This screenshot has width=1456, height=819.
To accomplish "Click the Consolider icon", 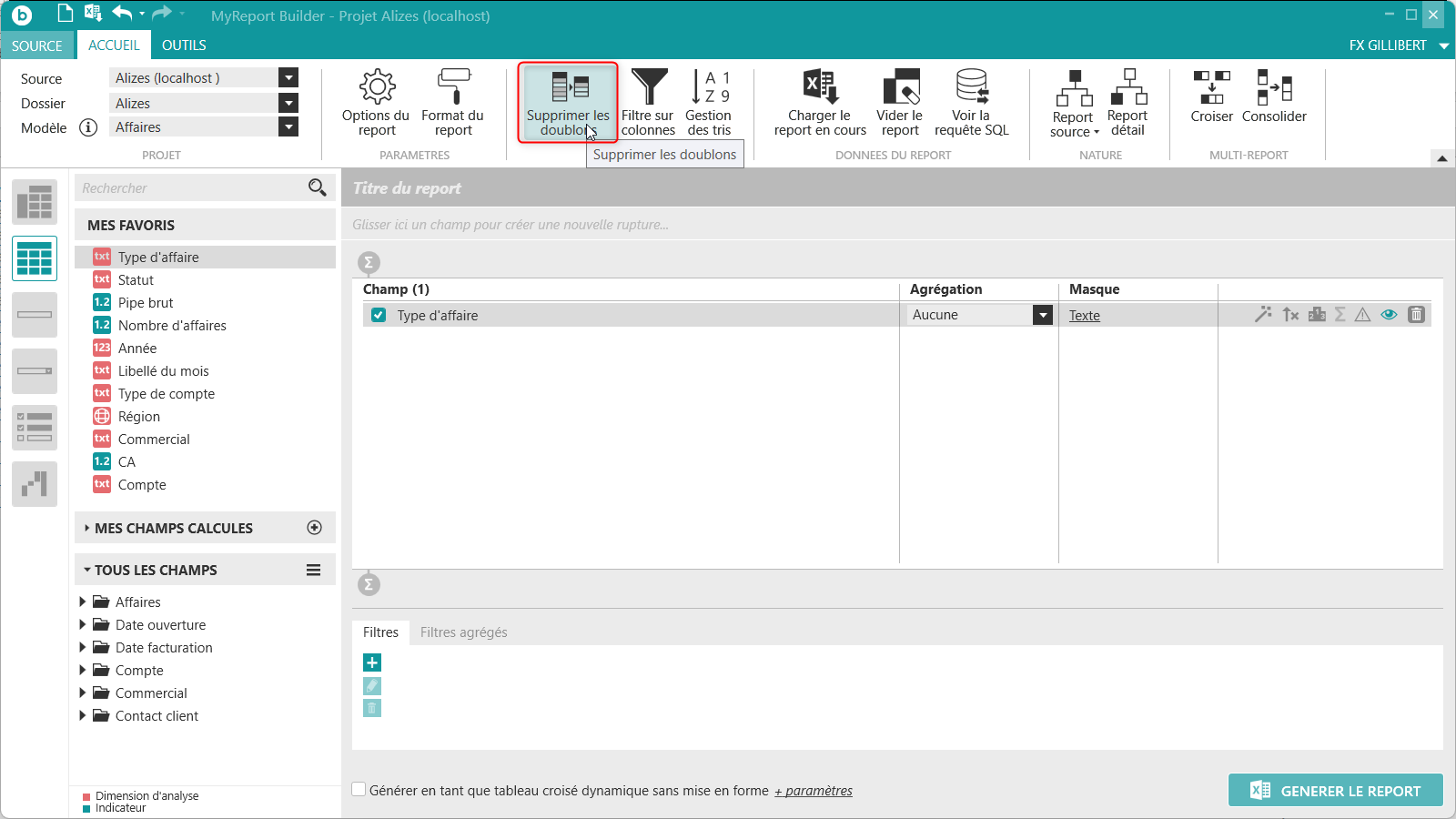I will click(x=1274, y=96).
